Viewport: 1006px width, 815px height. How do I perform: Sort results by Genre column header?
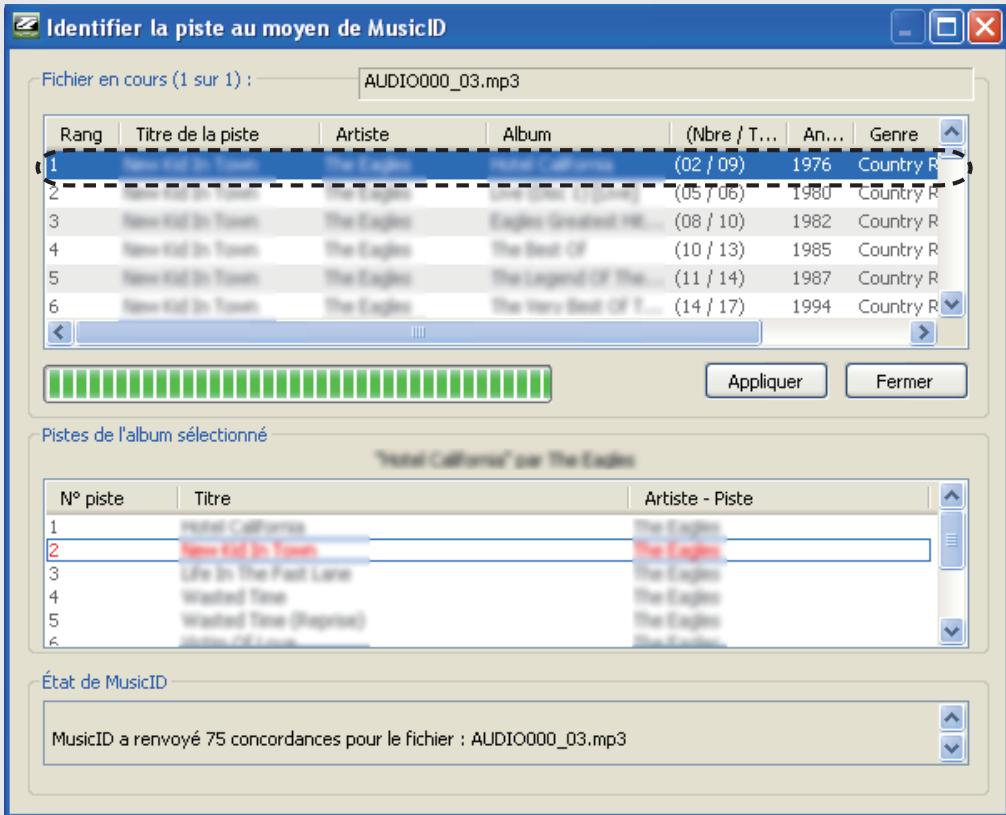click(896, 134)
